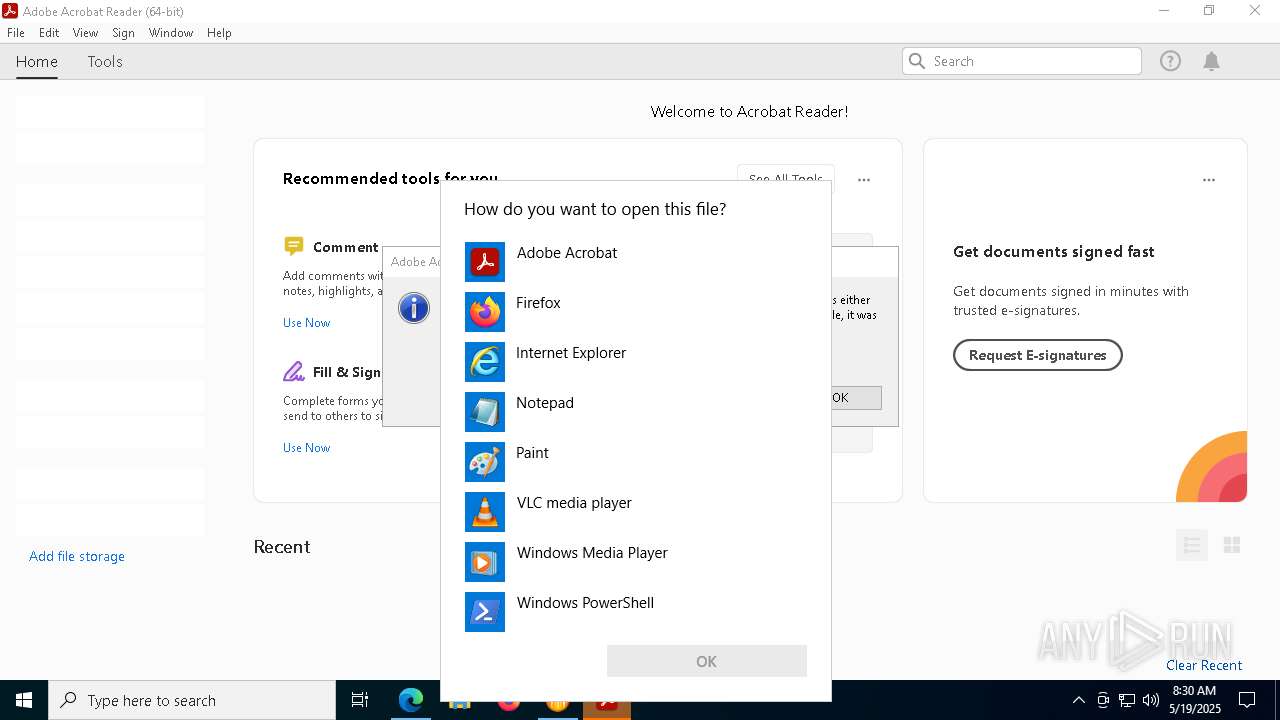Click the OK button in open-with dialog
Image resolution: width=1280 pixels, height=720 pixels.
coord(707,661)
